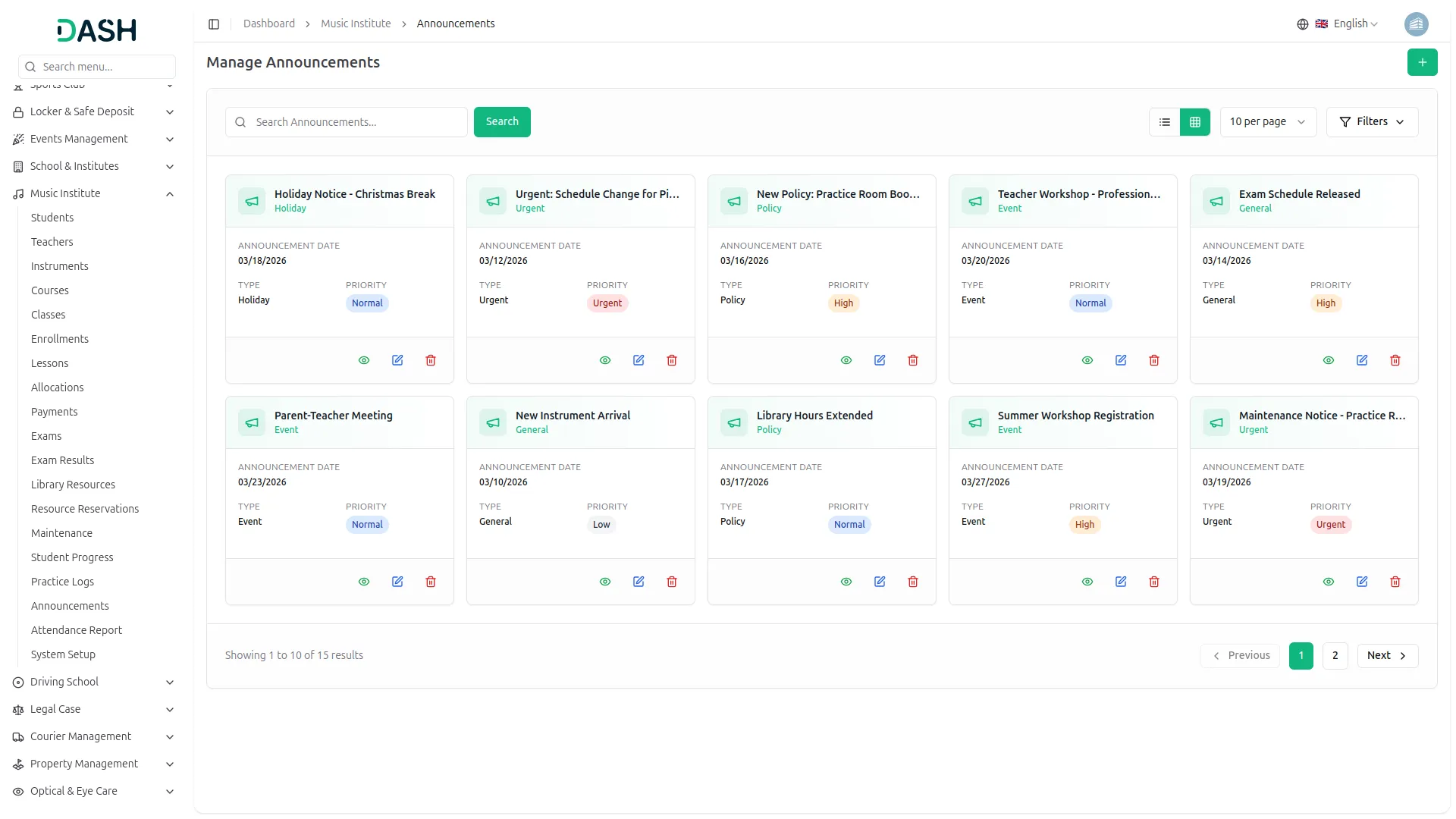Image resolution: width=1456 pixels, height=819 pixels.
Task: Switch to grid view layout
Action: pyautogui.click(x=1195, y=122)
